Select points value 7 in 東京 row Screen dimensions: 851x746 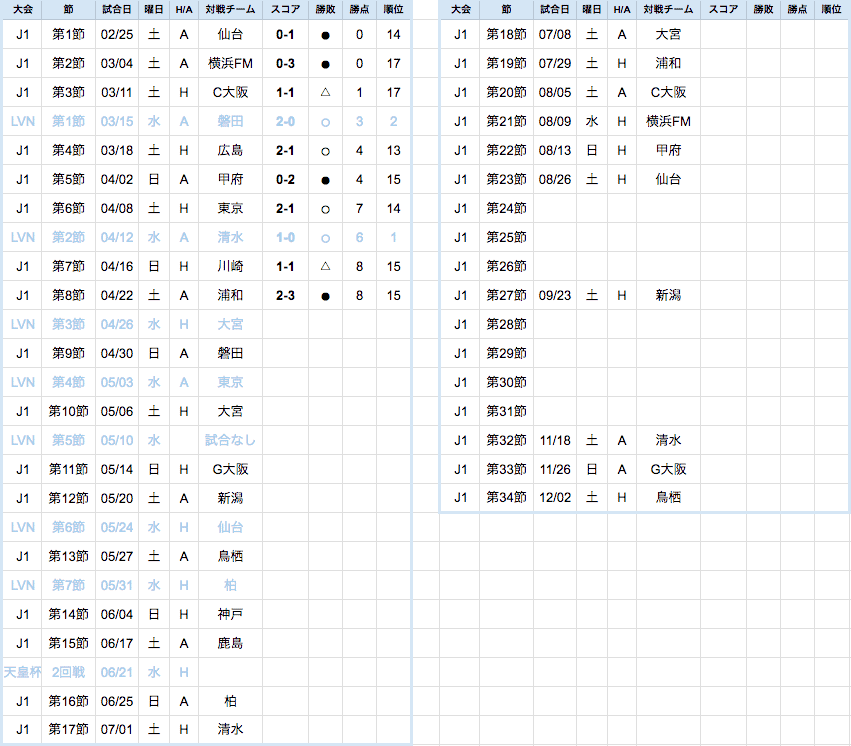pyautogui.click(x=359, y=209)
